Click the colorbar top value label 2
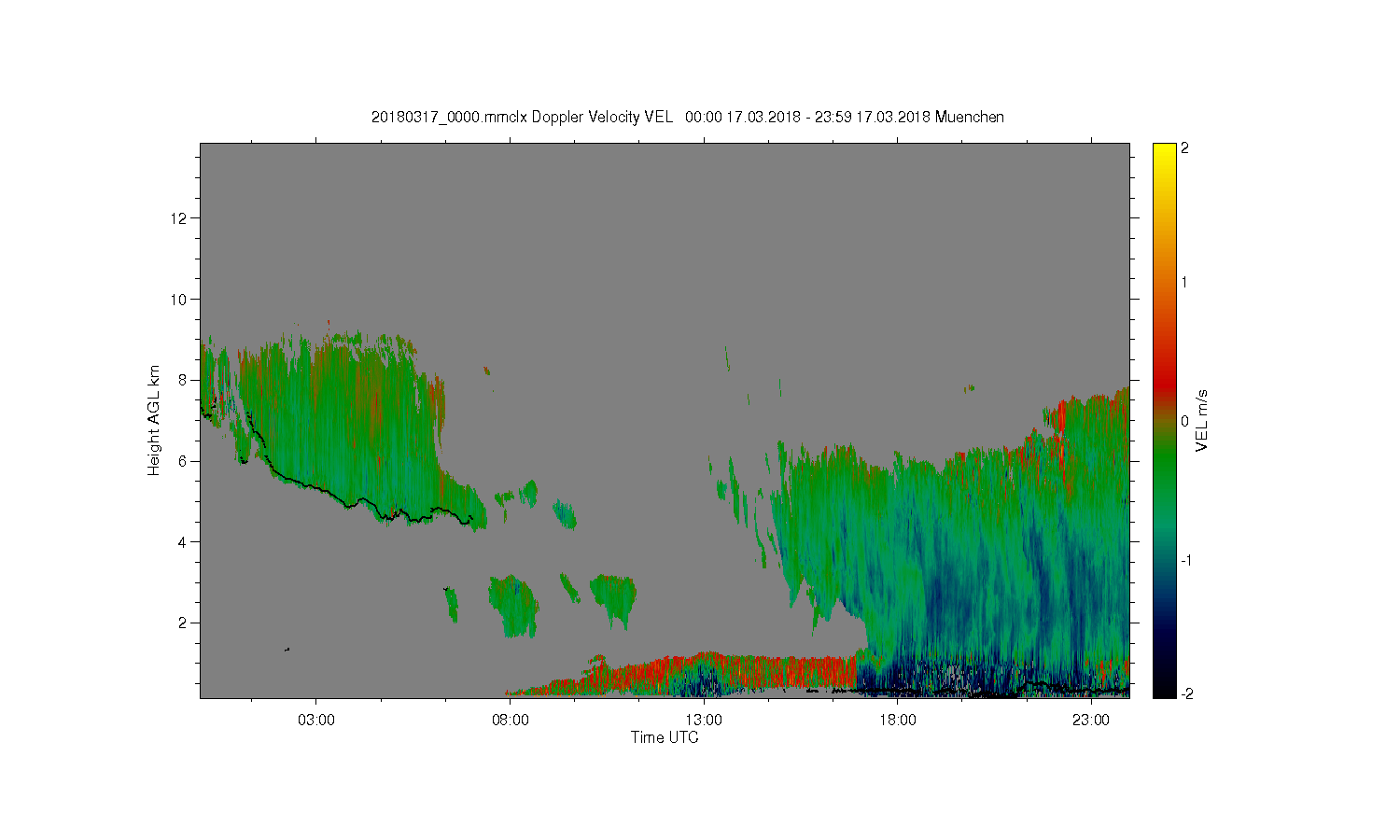Screen dimensions: 1400x840 (1185, 149)
